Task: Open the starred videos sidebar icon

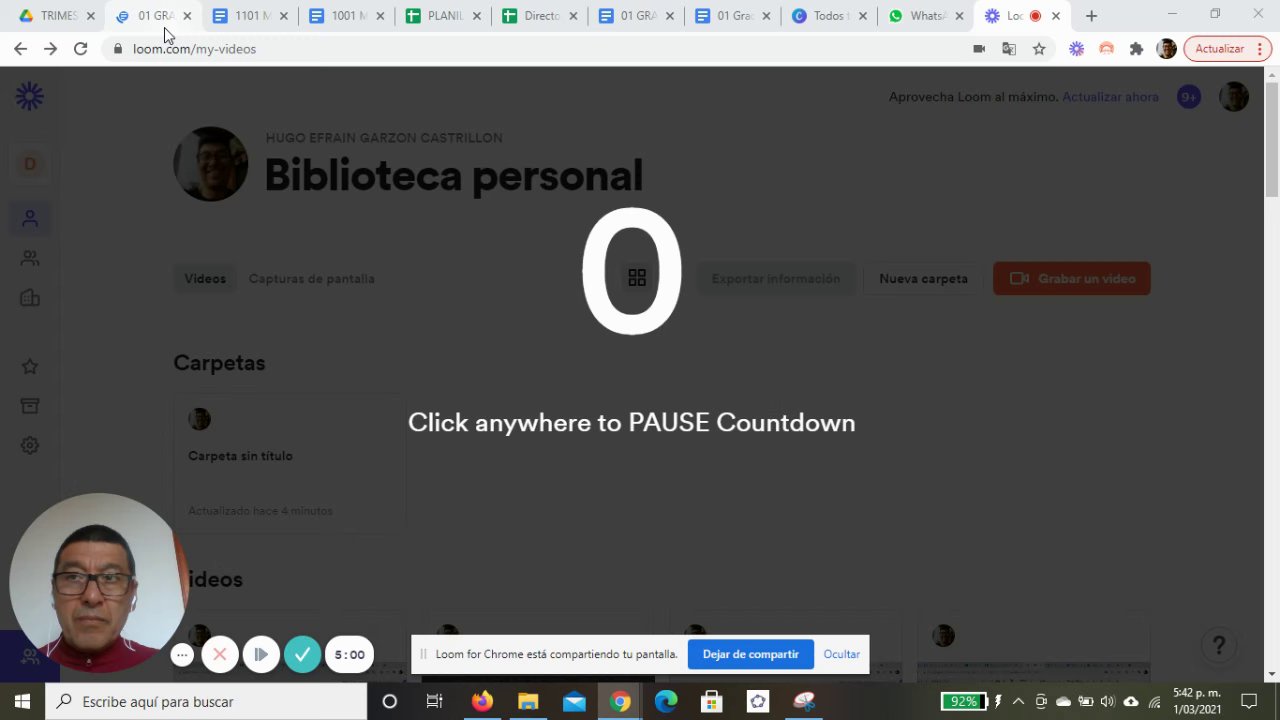Action: tap(30, 367)
